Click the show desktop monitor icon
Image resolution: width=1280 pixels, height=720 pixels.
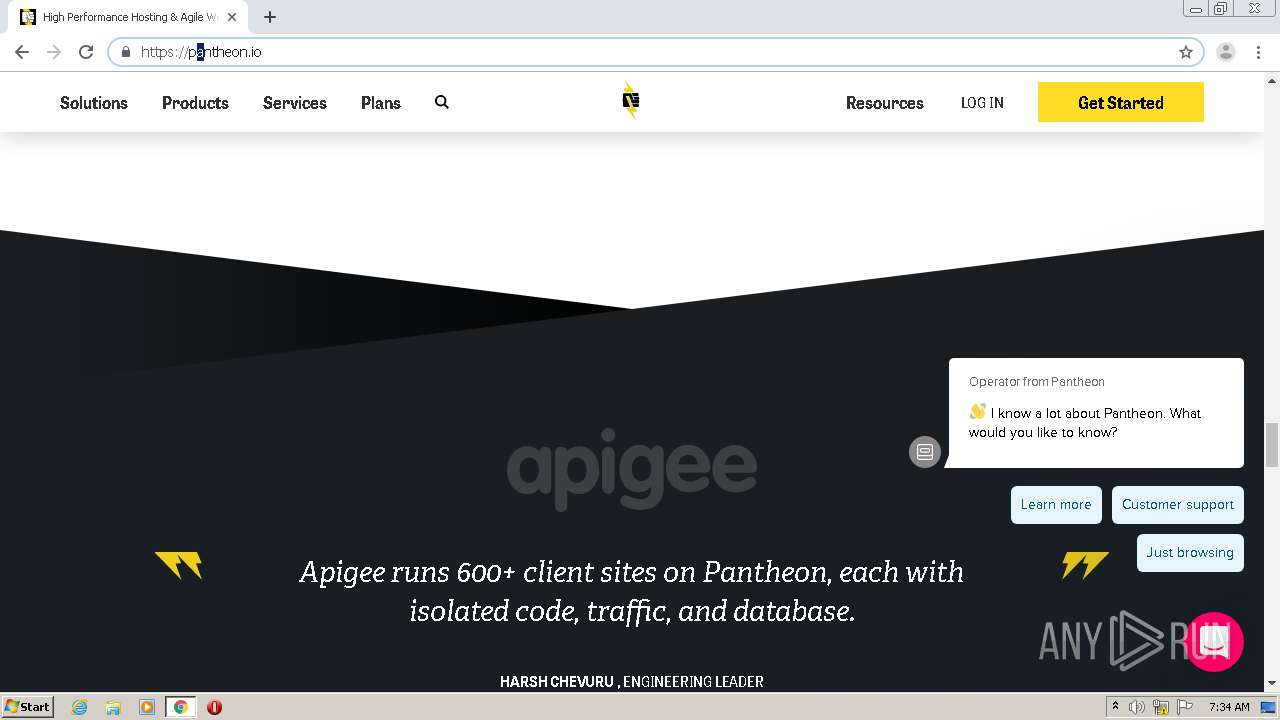[x=1268, y=707]
